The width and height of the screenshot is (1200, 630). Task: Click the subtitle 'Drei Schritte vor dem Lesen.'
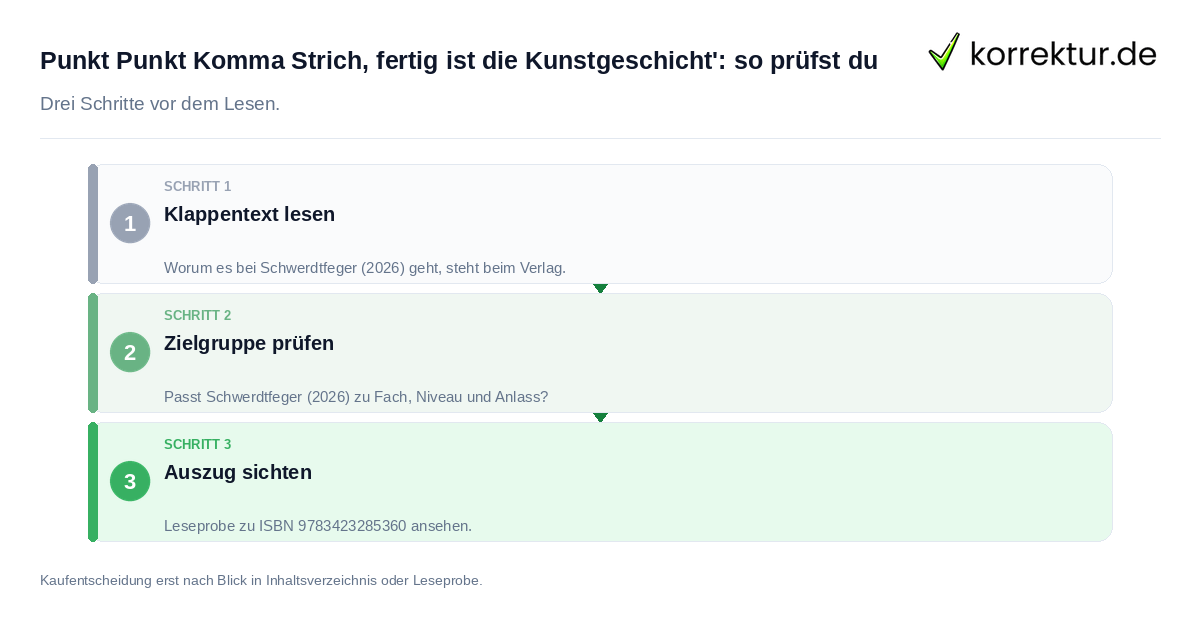pos(160,104)
